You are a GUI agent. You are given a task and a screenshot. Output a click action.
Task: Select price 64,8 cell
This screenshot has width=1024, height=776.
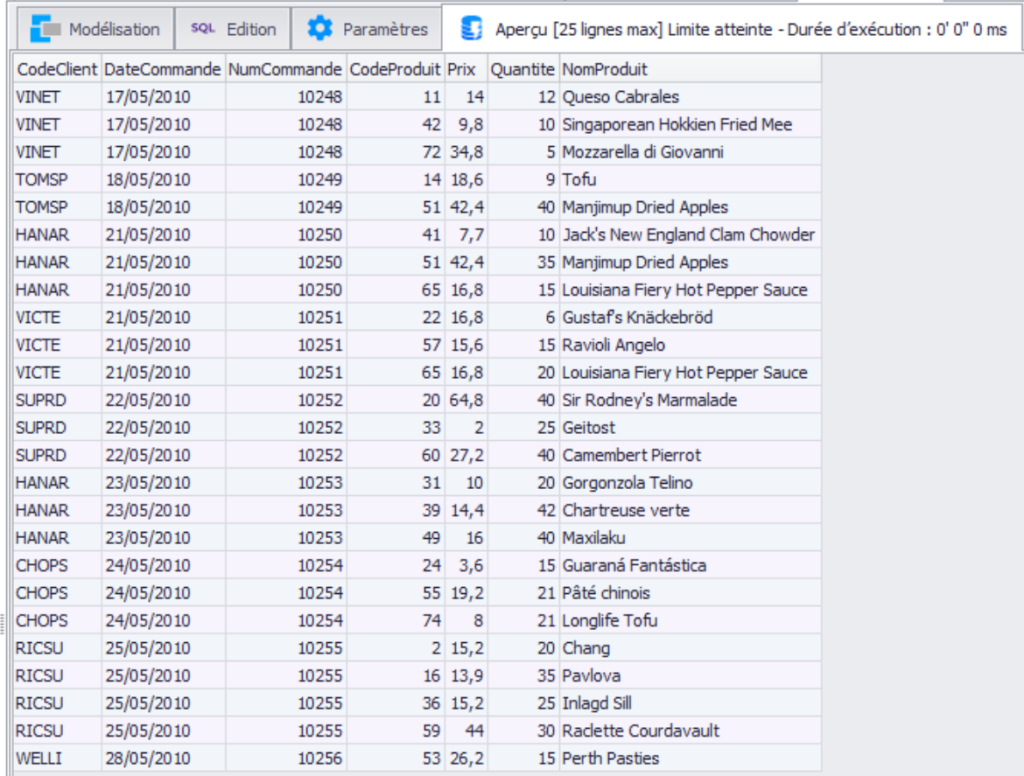466,400
